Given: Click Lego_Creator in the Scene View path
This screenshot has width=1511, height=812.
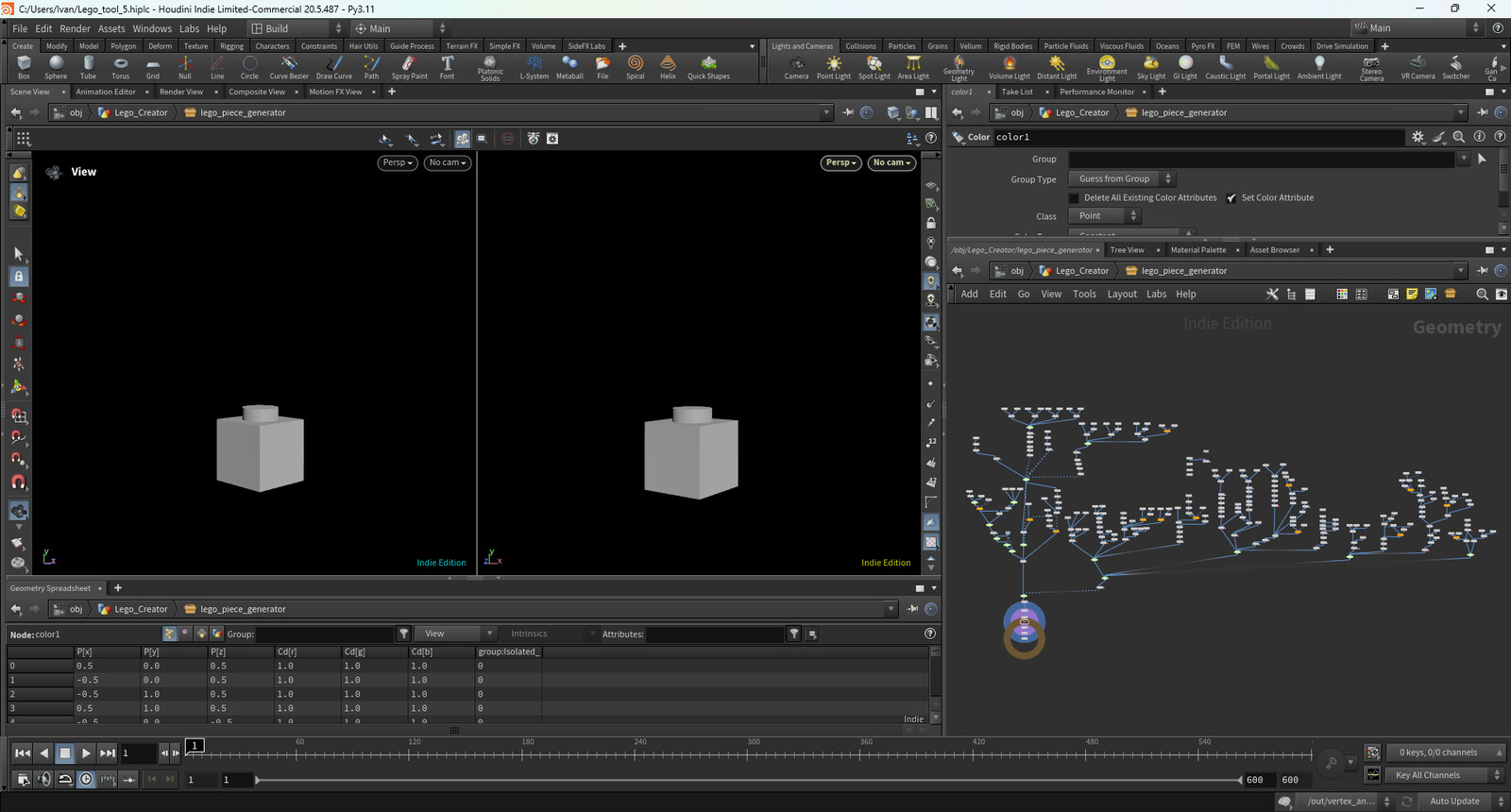Looking at the screenshot, I should tap(141, 112).
